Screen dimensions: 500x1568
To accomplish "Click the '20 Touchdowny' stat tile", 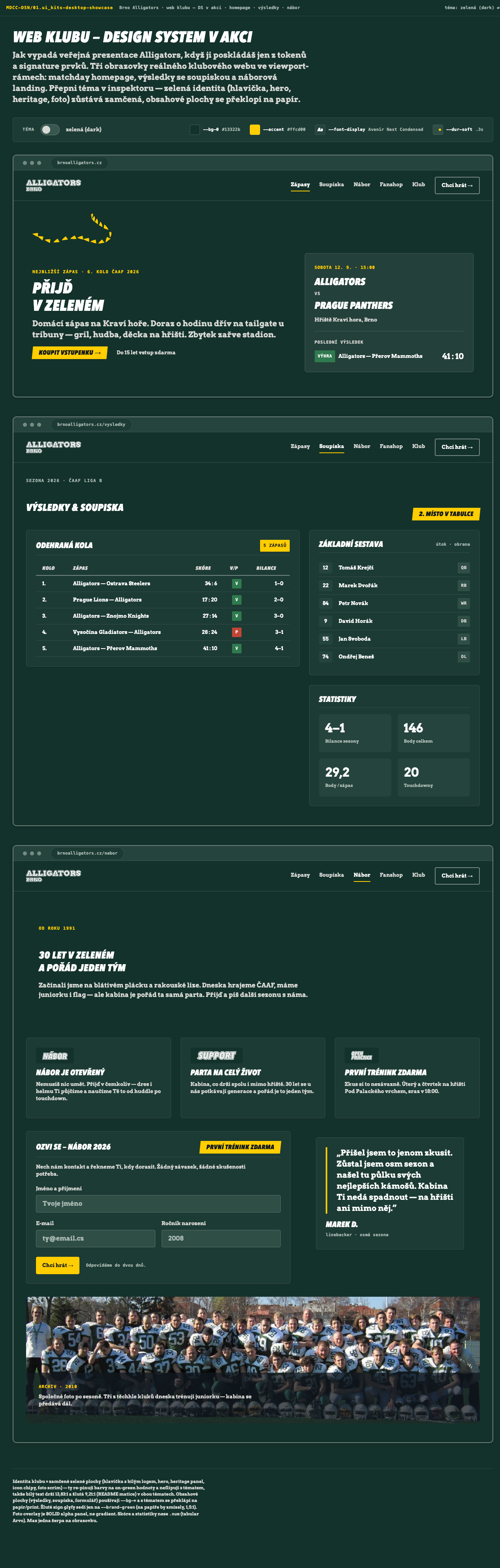I will pyautogui.click(x=434, y=778).
